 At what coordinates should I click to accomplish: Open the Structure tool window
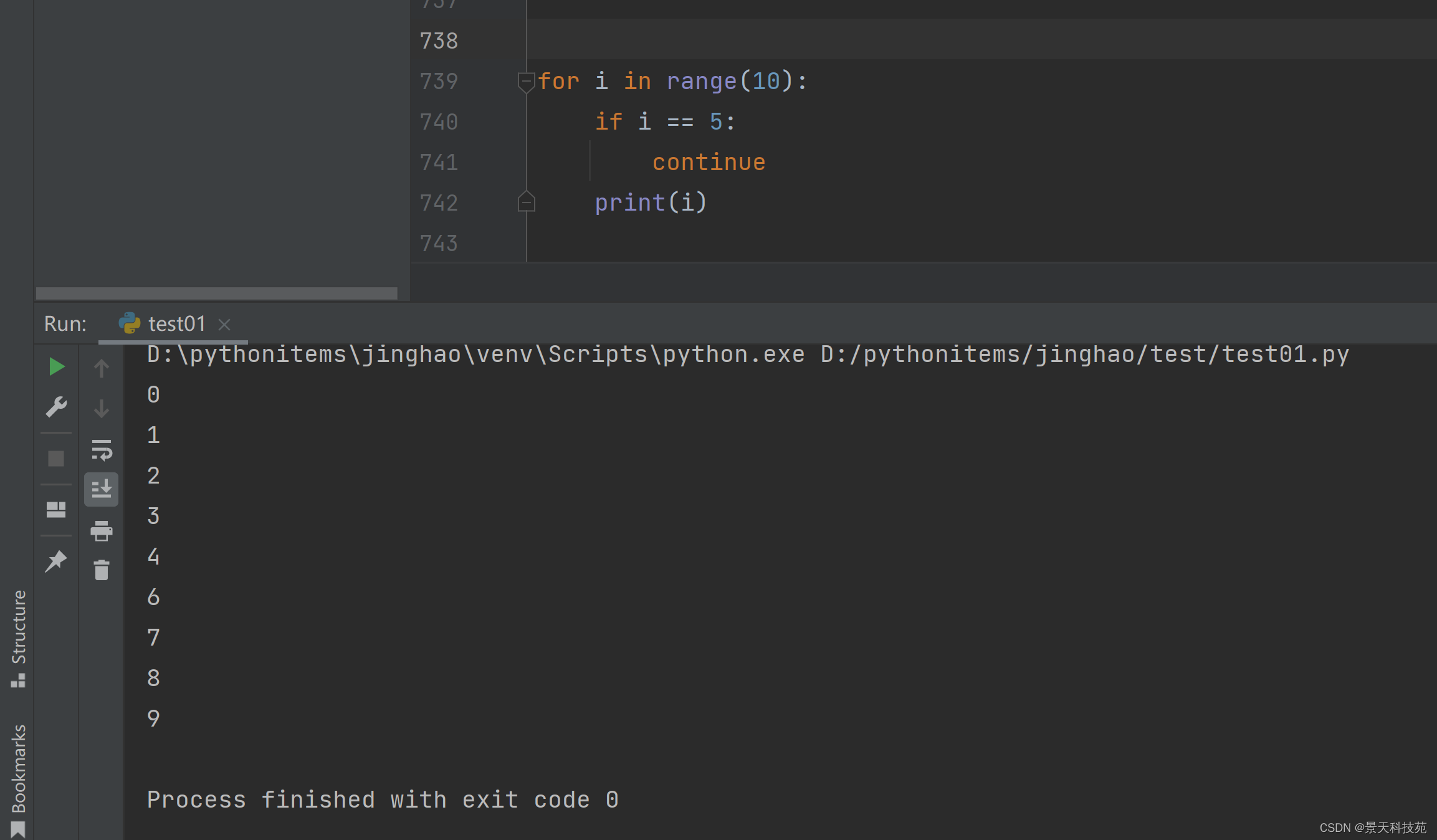[19, 638]
